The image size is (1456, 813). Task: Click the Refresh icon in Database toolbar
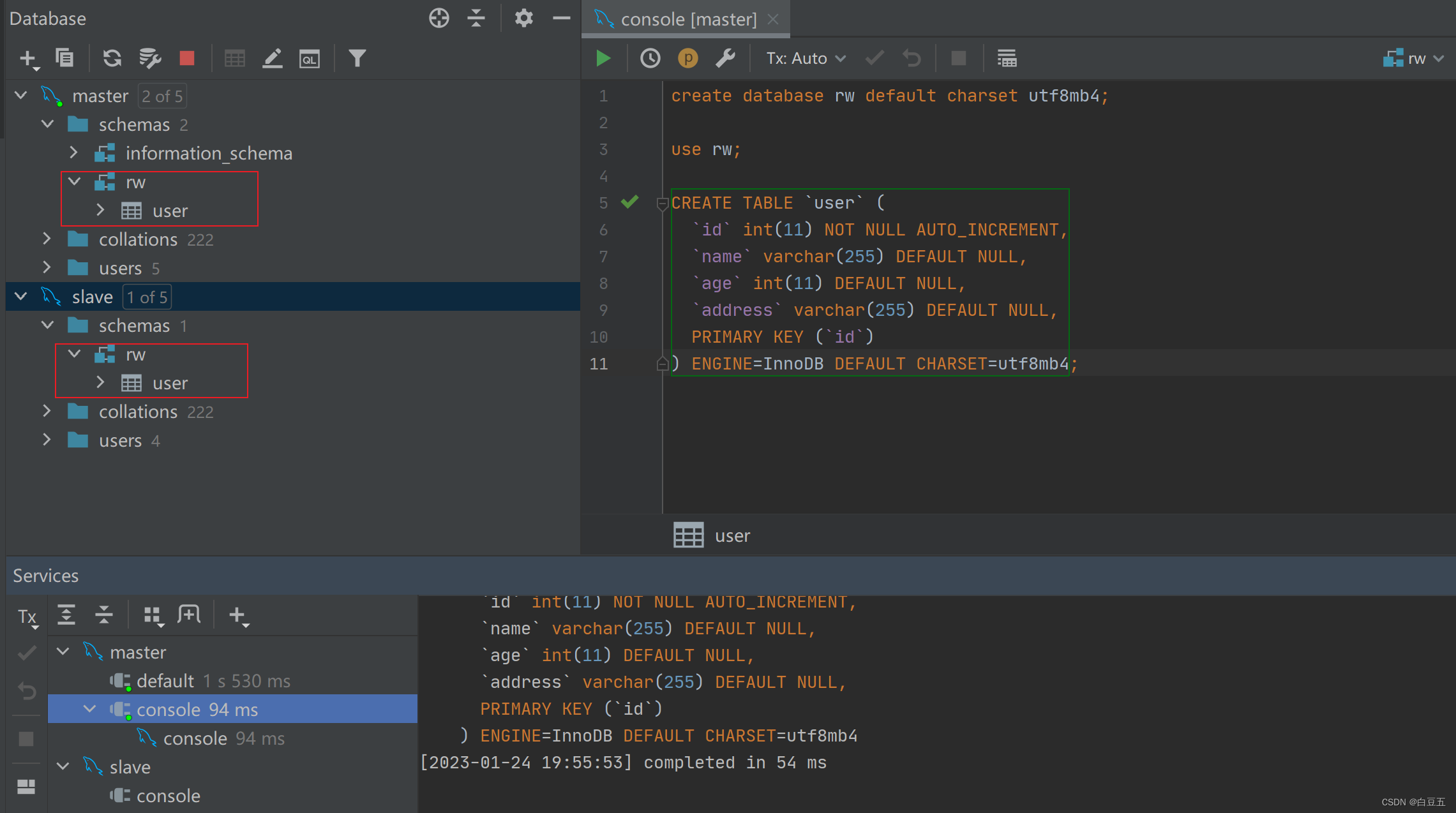(112, 58)
